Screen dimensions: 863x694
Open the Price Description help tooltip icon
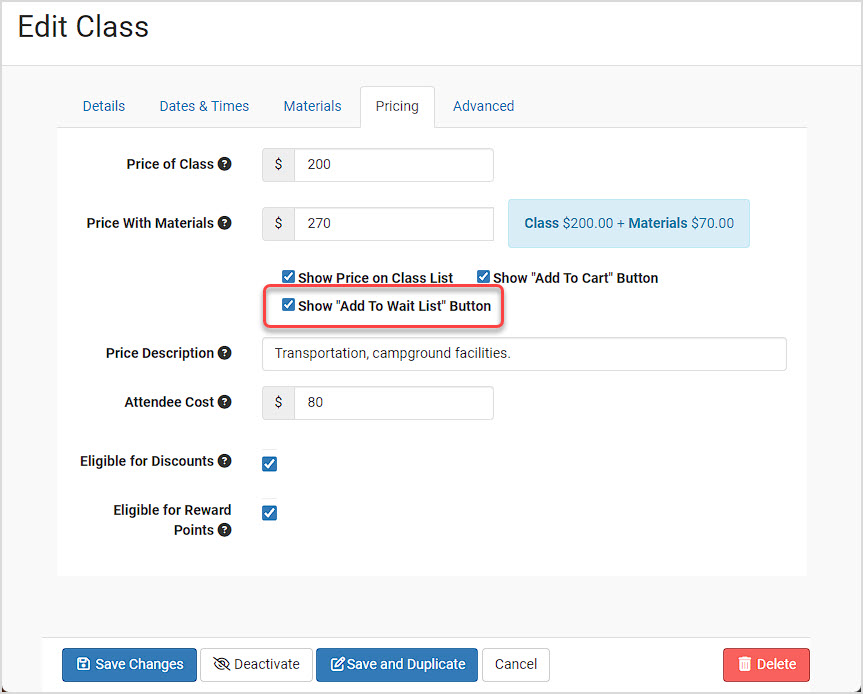(x=225, y=353)
